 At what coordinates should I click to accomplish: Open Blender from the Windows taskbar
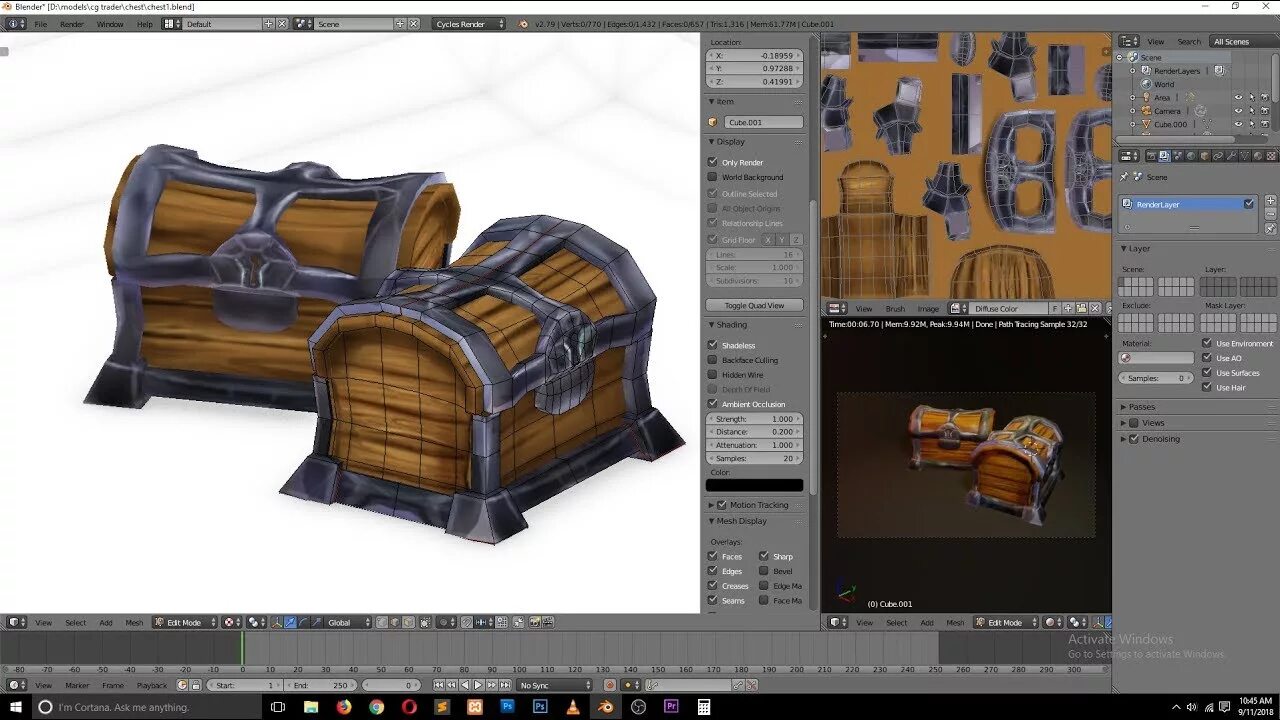click(606, 707)
